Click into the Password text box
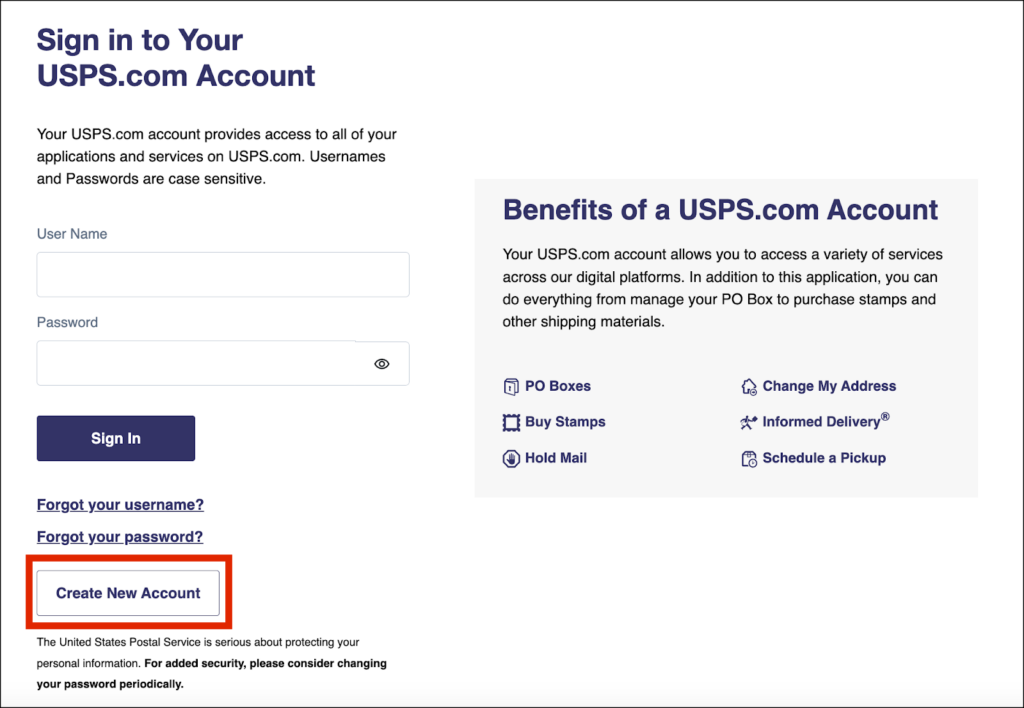Image resolution: width=1024 pixels, height=708 pixels. [x=198, y=364]
